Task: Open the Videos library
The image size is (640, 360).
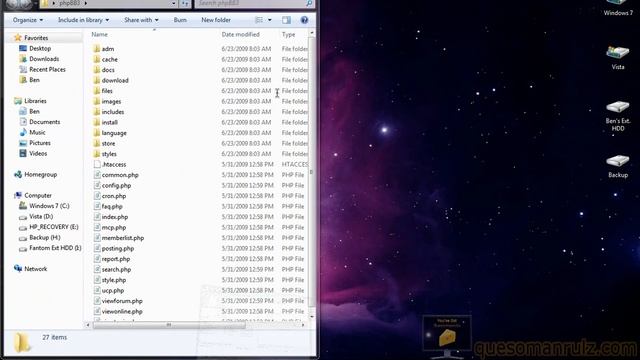Action: click(38, 154)
